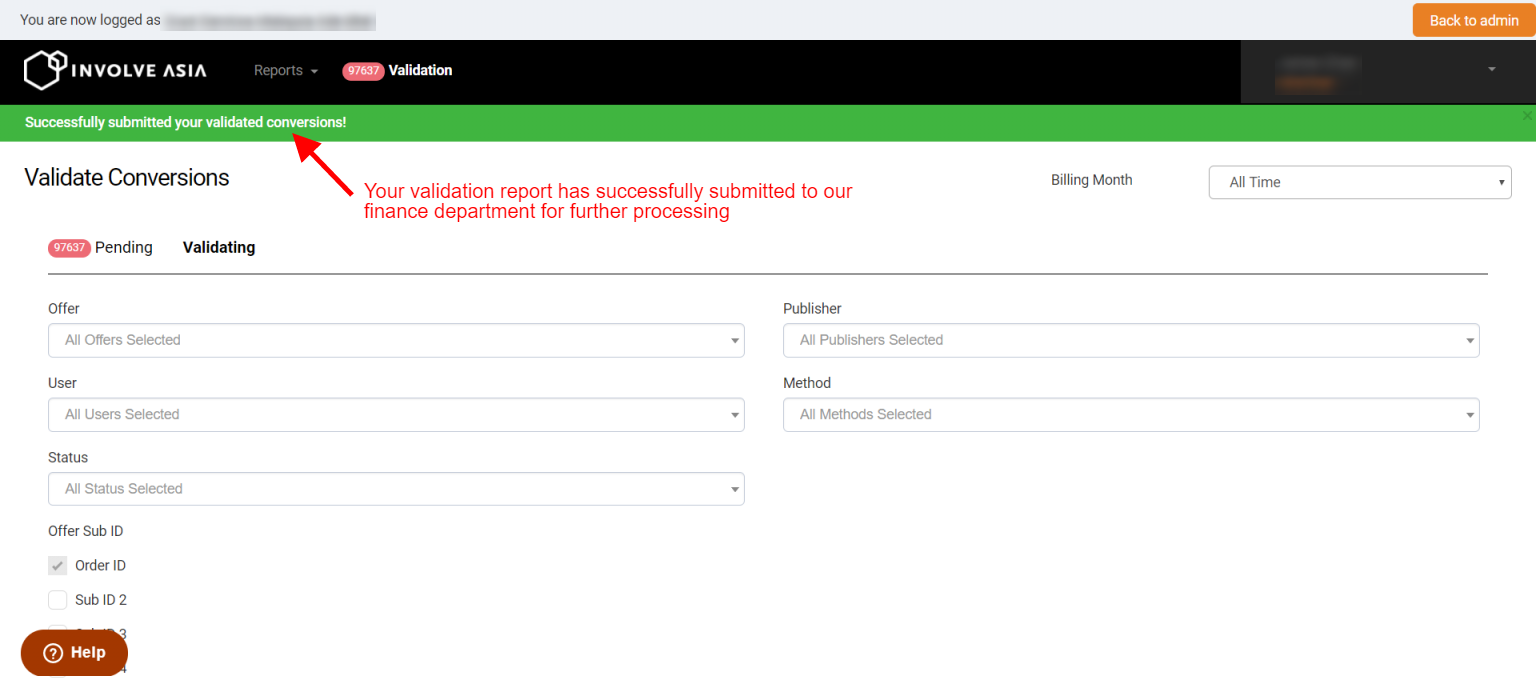Expand the Offer selector
Screen dimensions: 1536x685
(396, 340)
